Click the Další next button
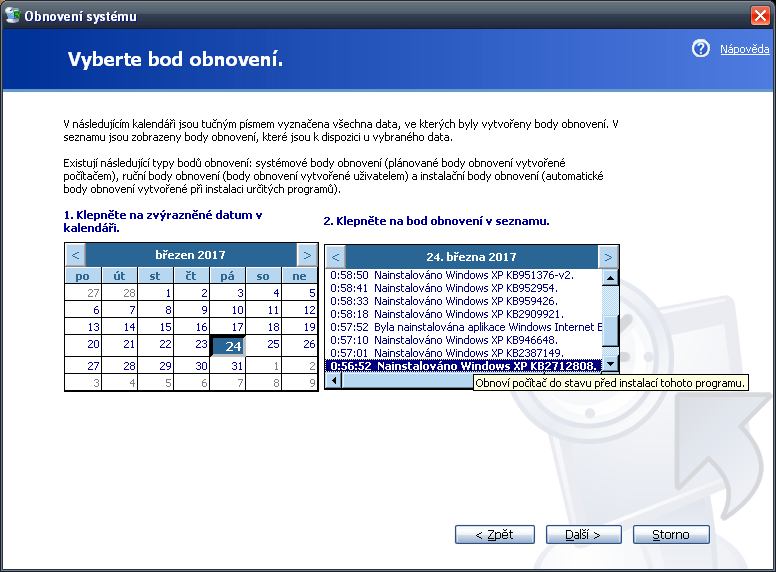Image resolution: width=776 pixels, height=572 pixels. point(583,534)
